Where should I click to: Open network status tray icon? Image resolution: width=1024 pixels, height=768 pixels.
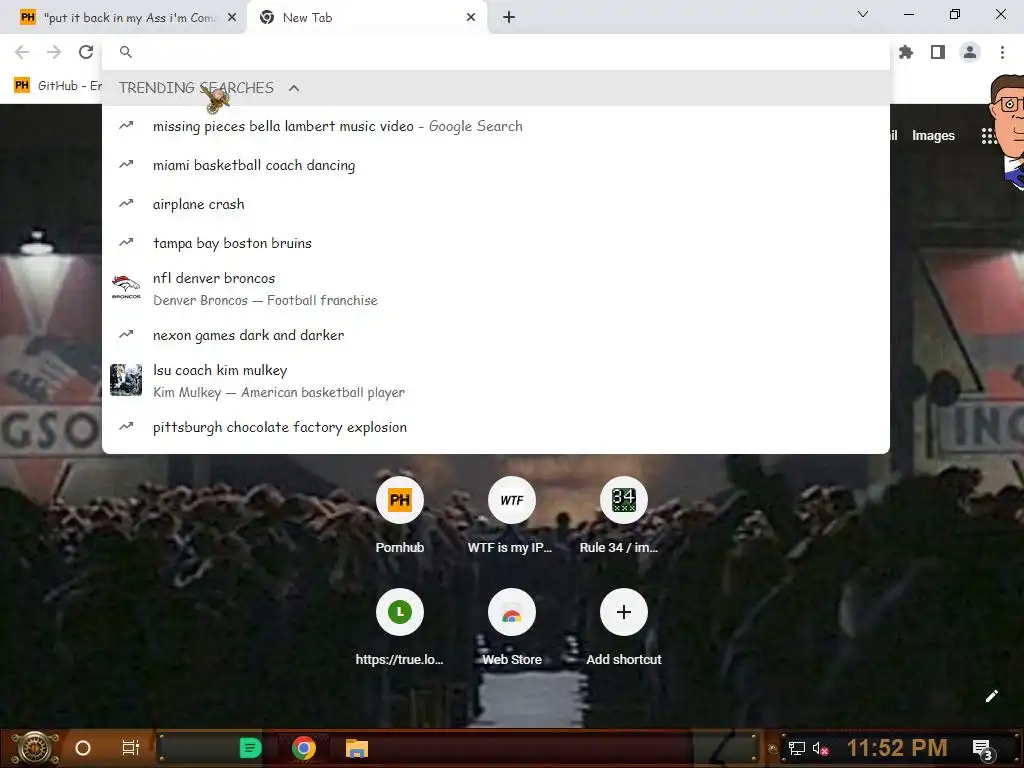(797, 748)
